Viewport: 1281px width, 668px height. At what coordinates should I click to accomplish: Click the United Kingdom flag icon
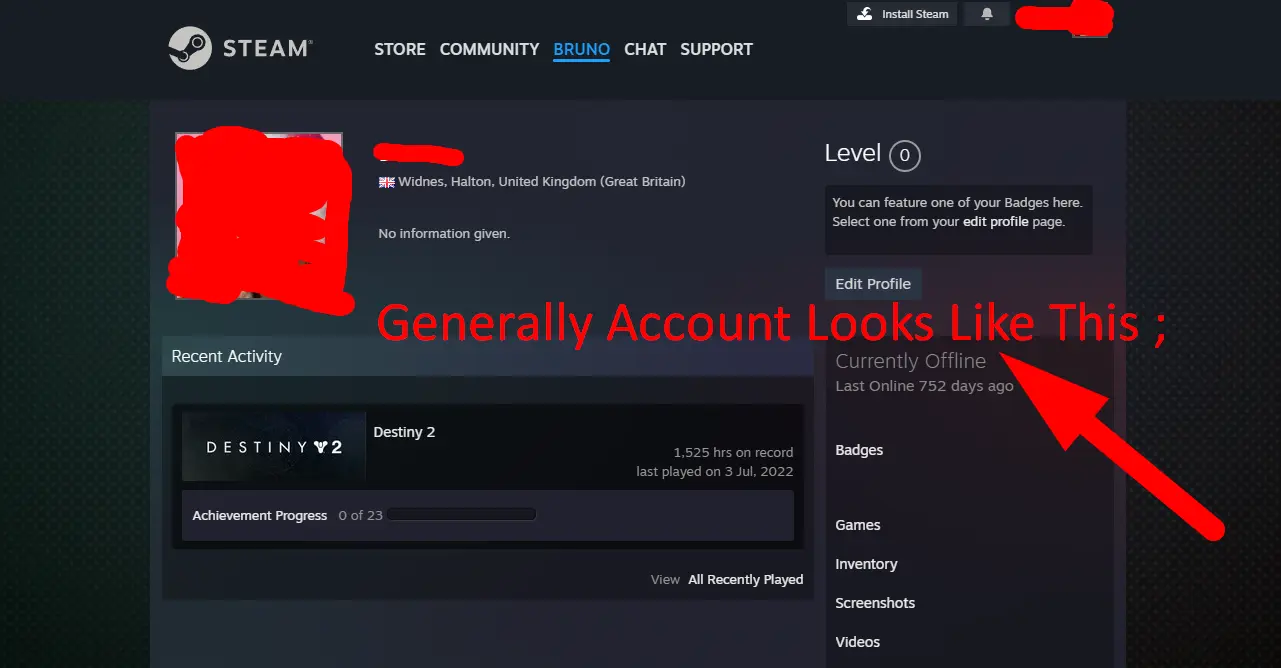[x=386, y=182]
